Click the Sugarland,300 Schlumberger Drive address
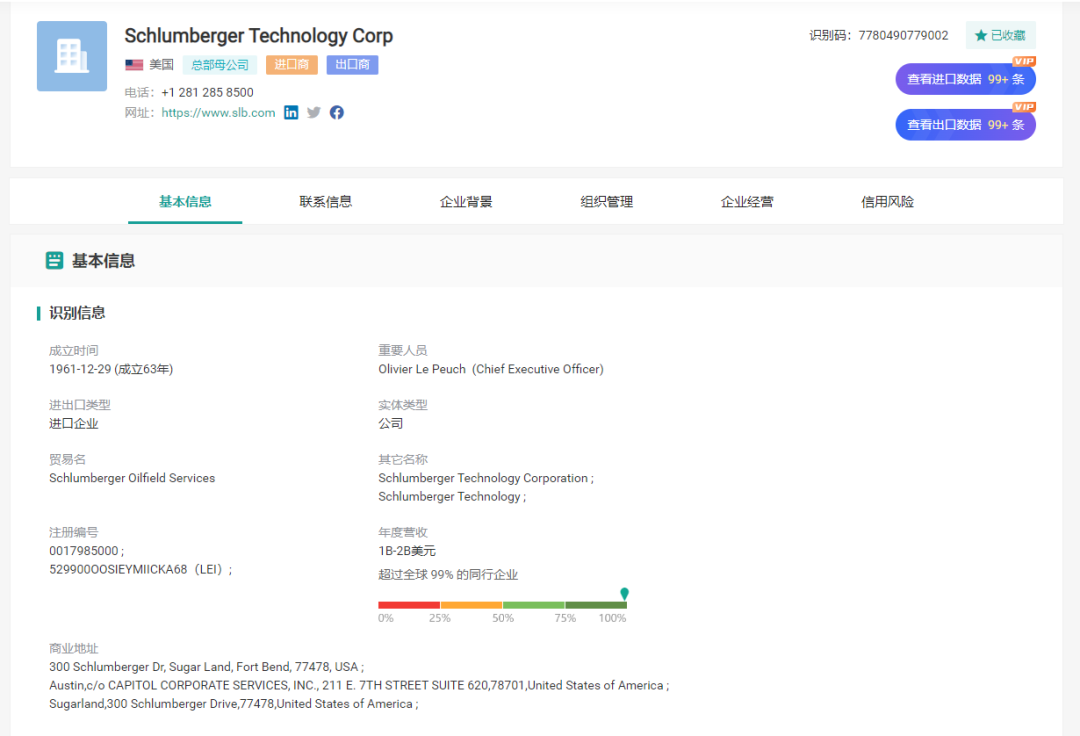The width and height of the screenshot is (1080, 736). [x=231, y=704]
